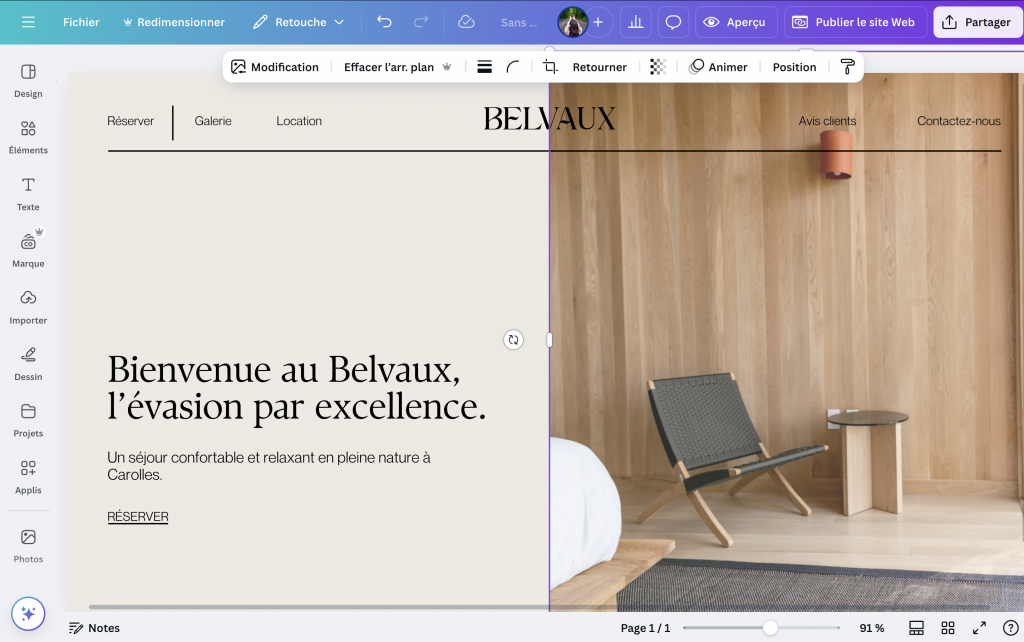Open the Projets panel
1024x642 pixels.
[x=28, y=419]
